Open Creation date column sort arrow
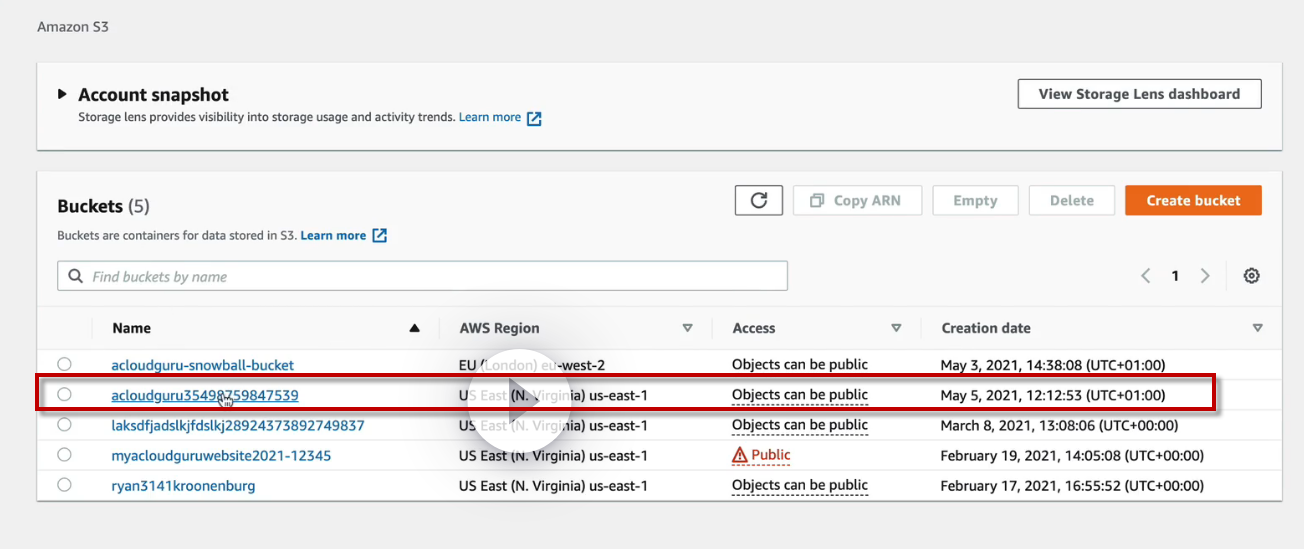The image size is (1304, 549). point(1257,328)
